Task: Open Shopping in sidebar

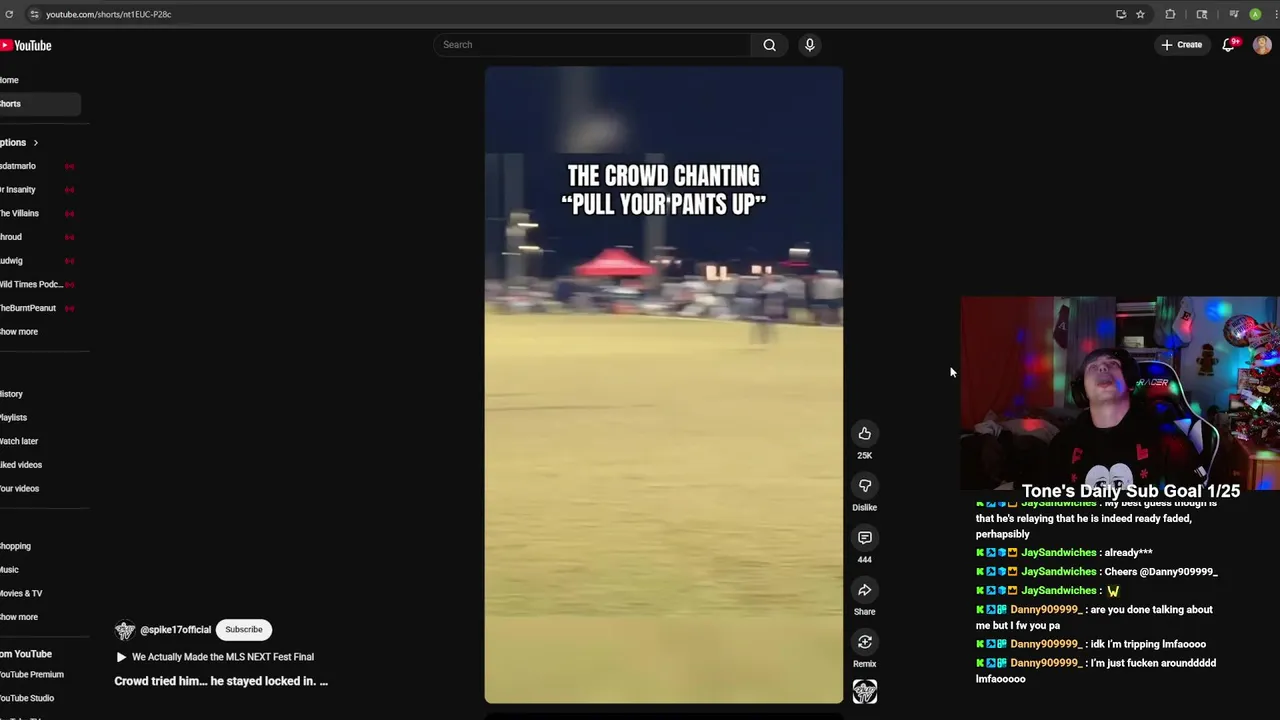Action: [x=15, y=546]
